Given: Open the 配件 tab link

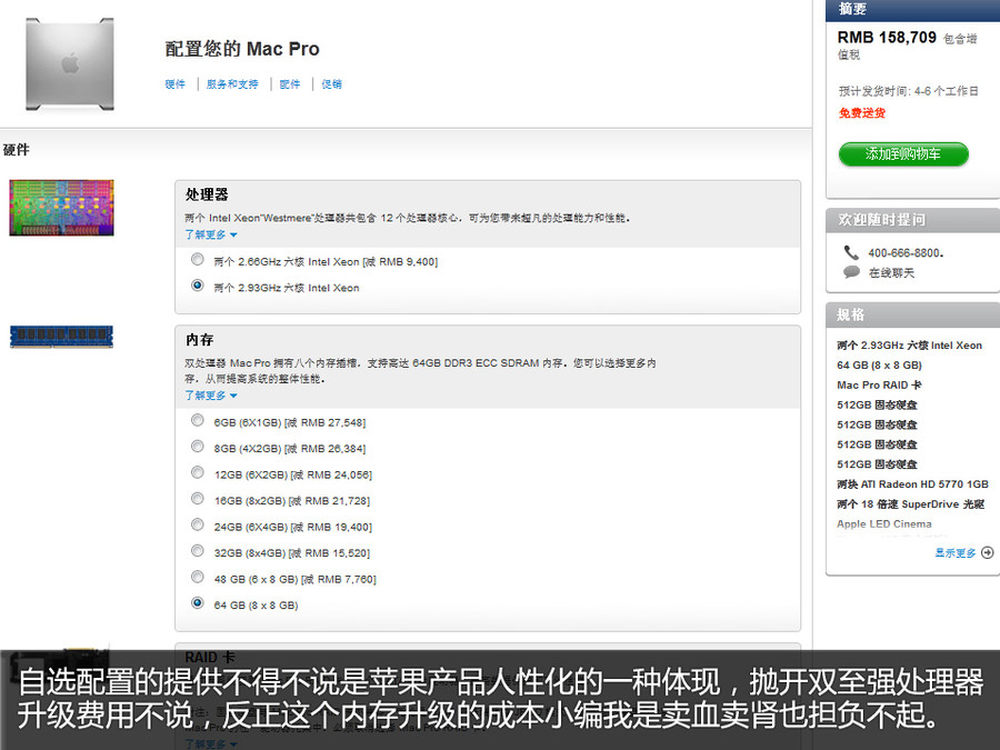Looking at the screenshot, I should coord(290,84).
